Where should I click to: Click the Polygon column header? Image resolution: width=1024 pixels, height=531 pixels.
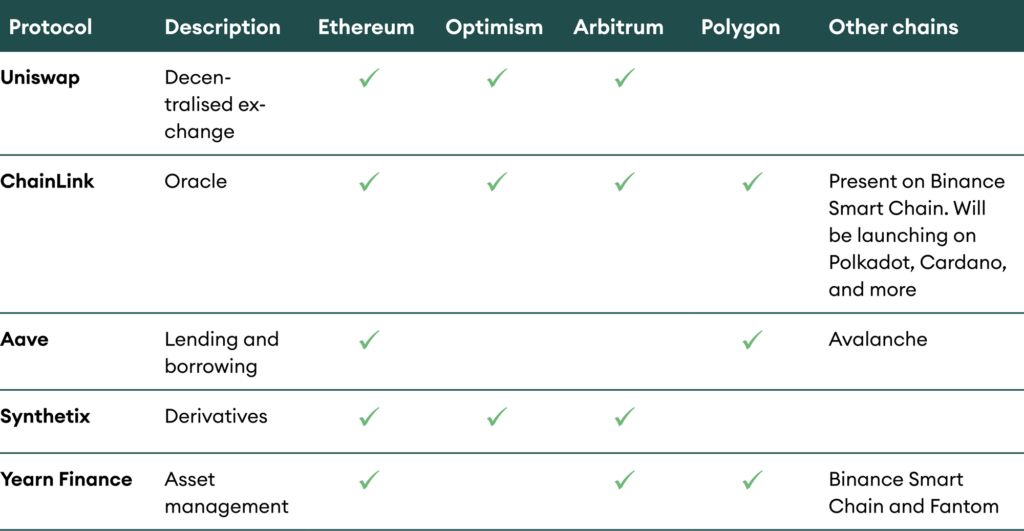click(740, 27)
